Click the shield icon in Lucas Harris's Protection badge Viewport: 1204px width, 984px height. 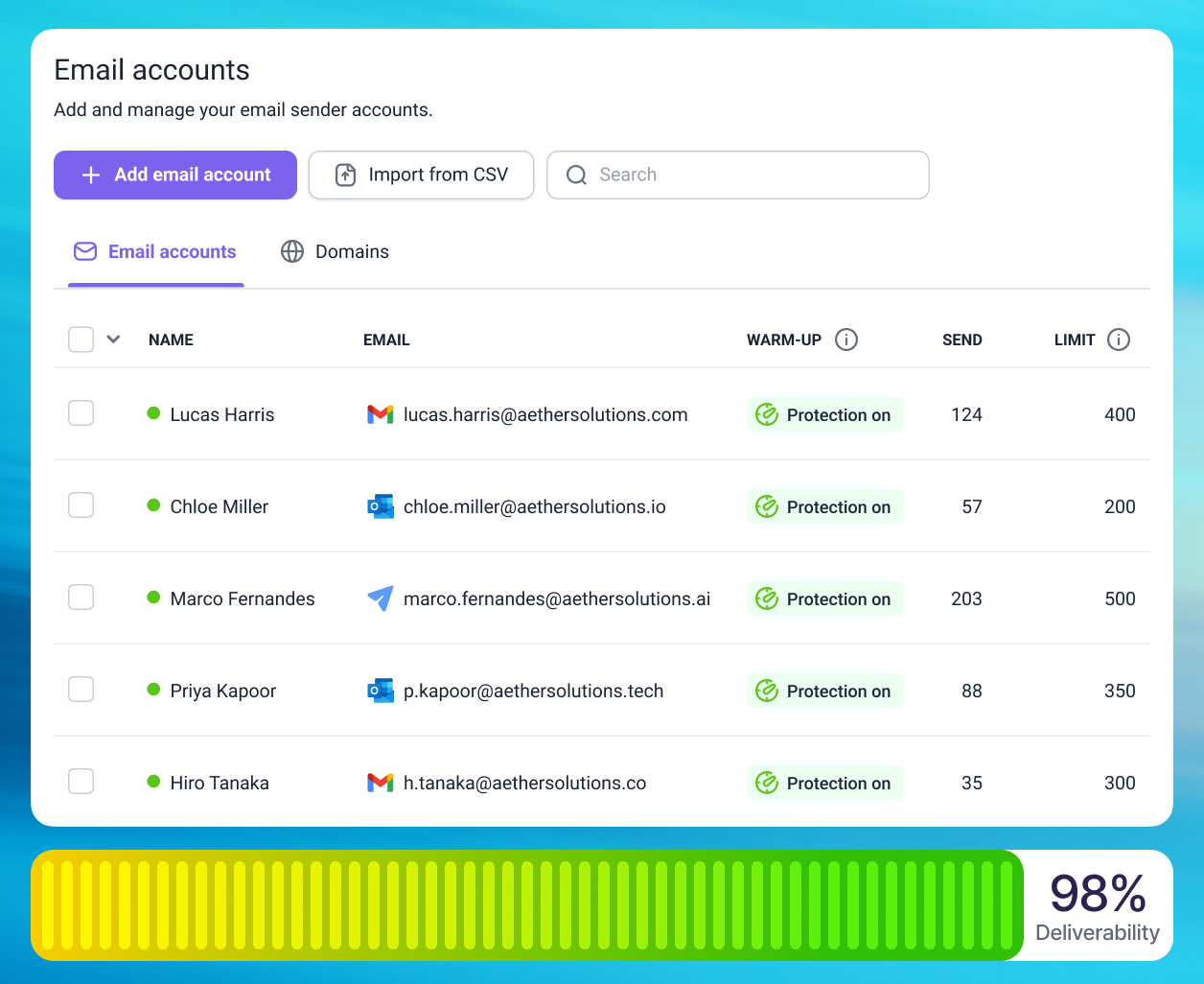click(x=768, y=414)
